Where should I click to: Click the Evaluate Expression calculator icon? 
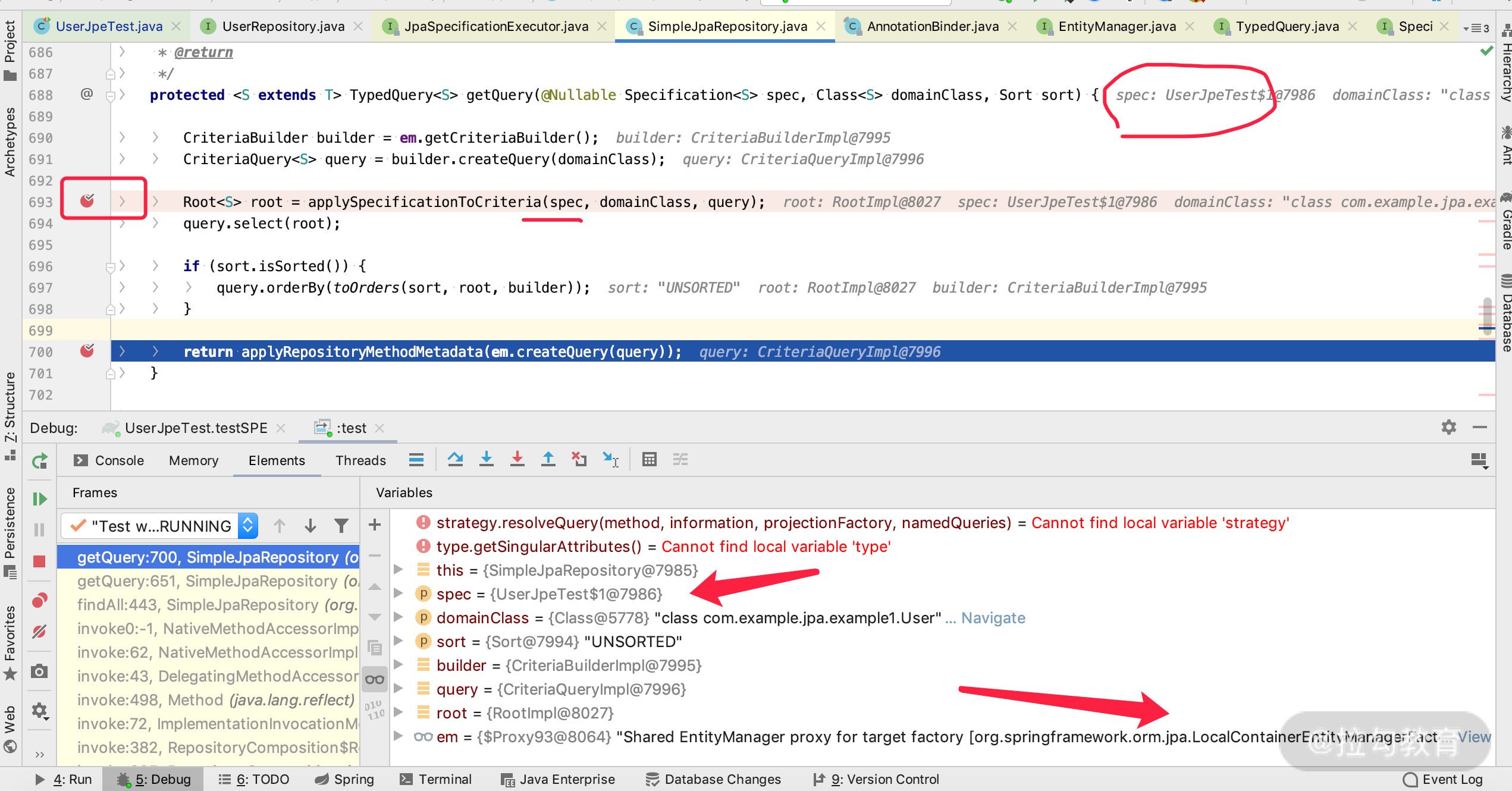pyautogui.click(x=650, y=459)
